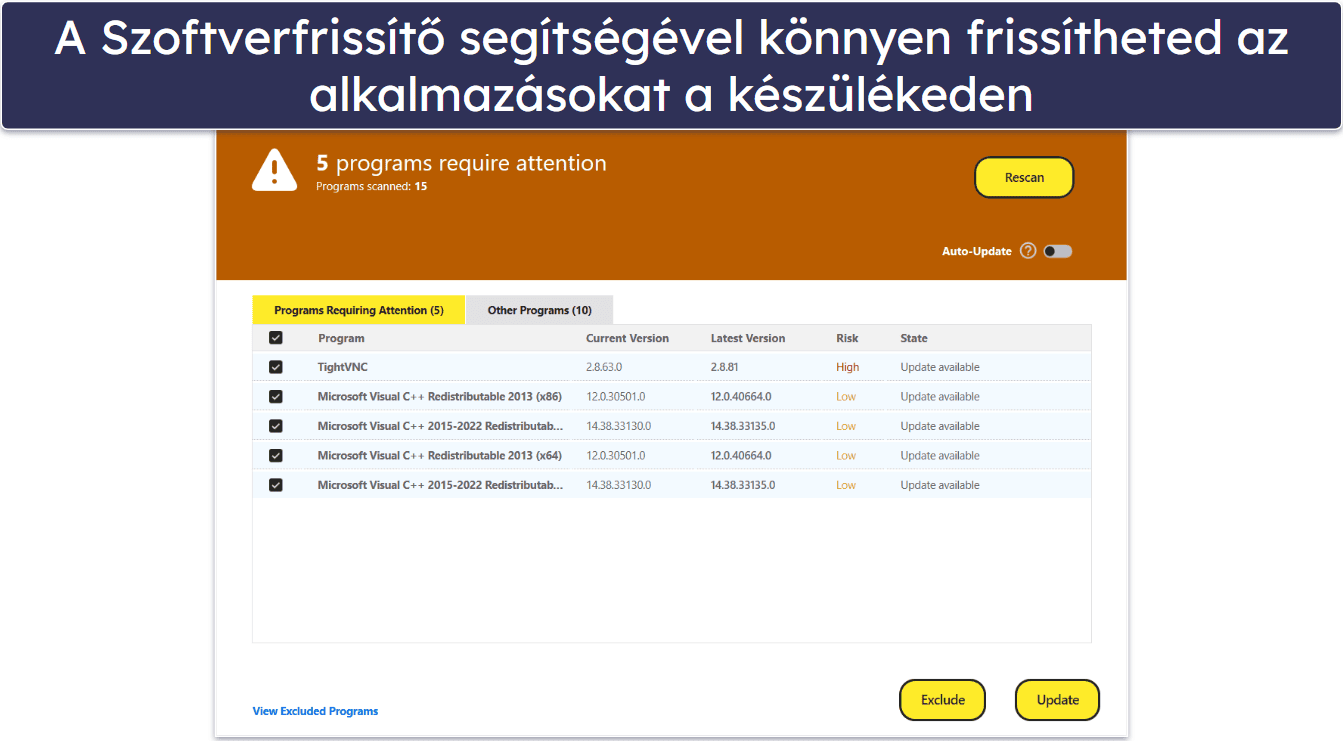Open the Auto-Update help question mark
The height and width of the screenshot is (741, 1343).
pos(1028,251)
